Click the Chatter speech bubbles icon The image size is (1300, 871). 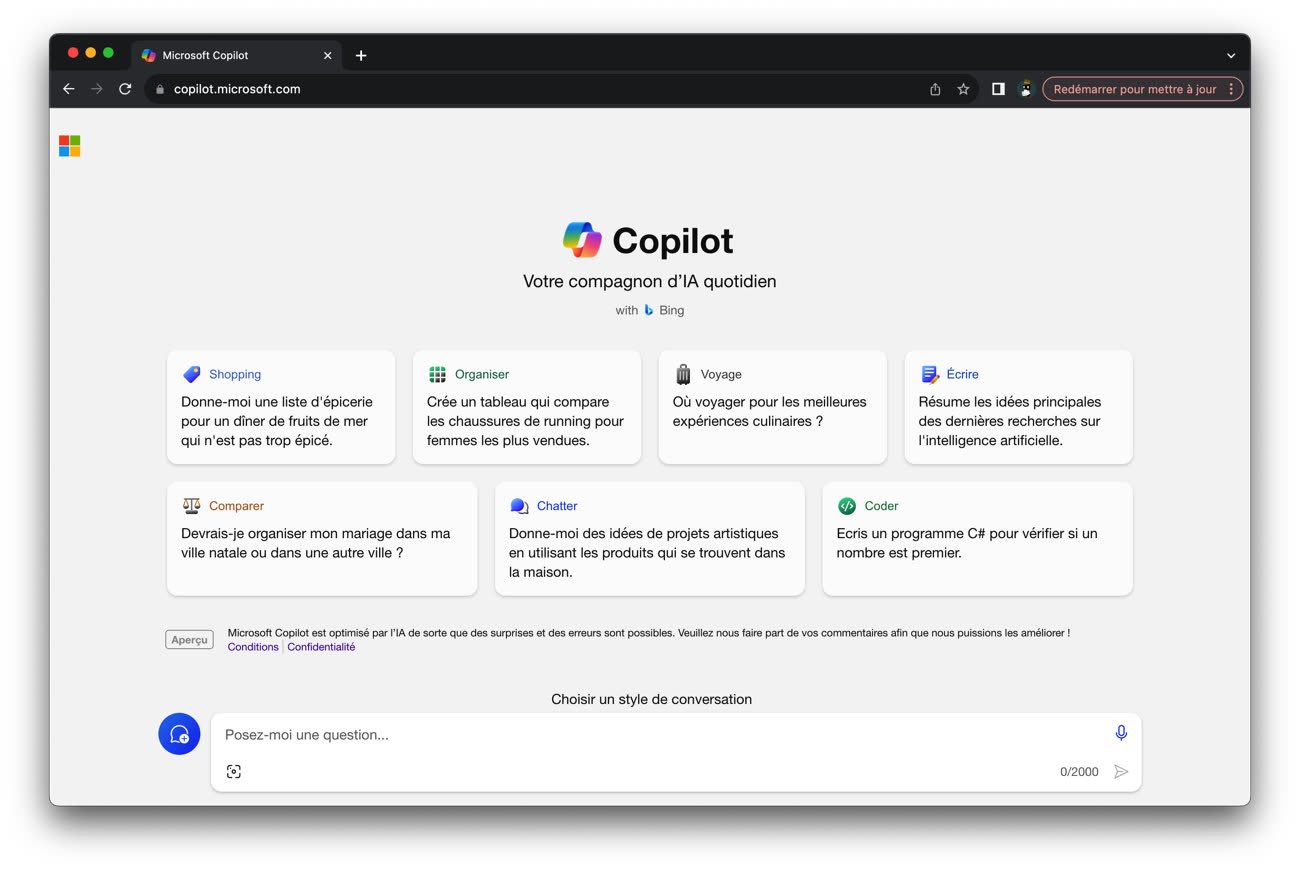click(519, 506)
